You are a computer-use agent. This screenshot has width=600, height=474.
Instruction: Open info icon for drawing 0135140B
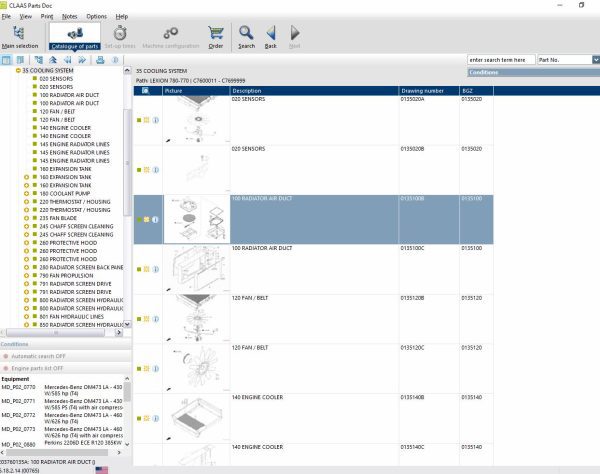point(156,419)
